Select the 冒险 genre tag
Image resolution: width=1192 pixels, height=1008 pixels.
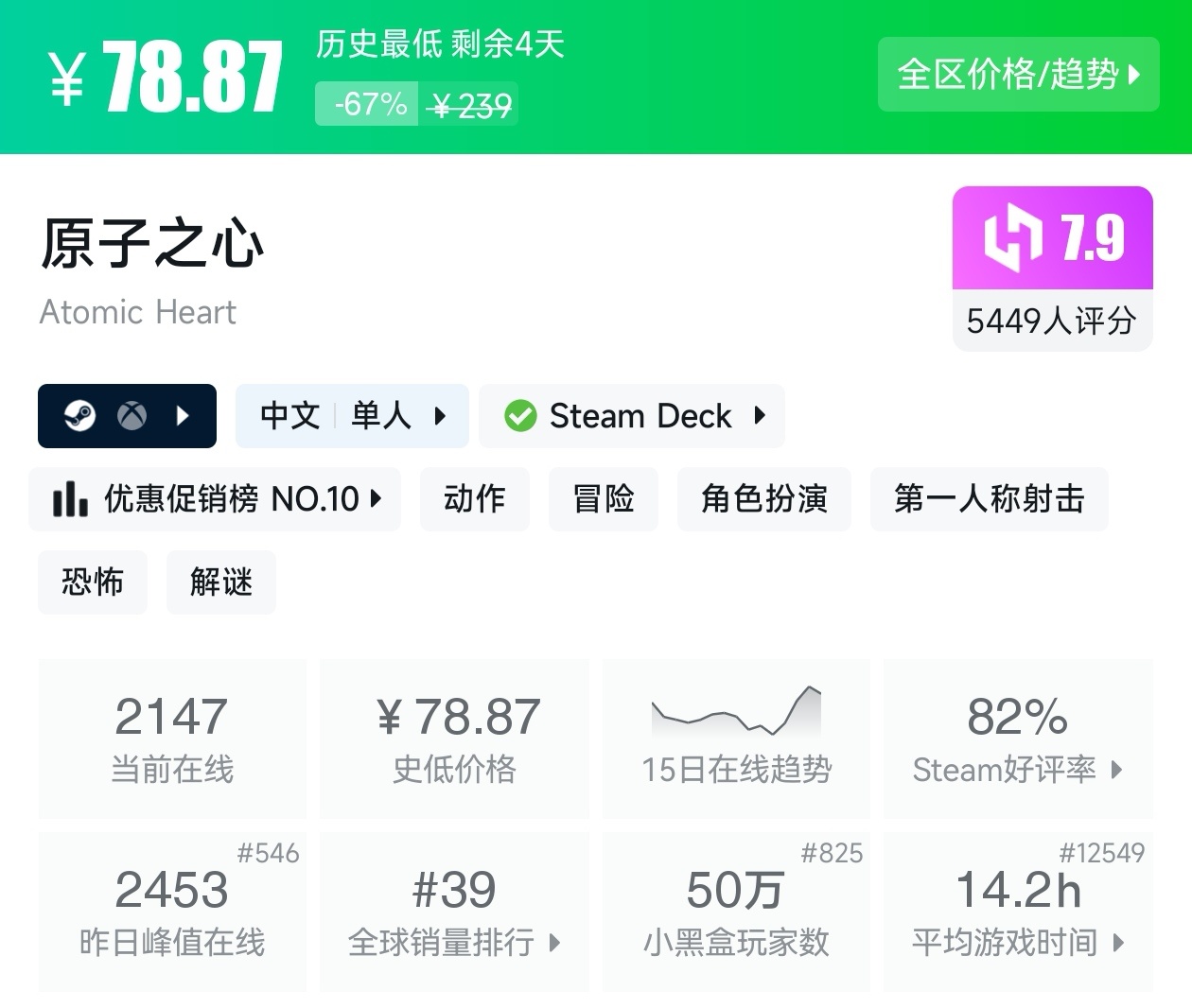click(x=603, y=498)
